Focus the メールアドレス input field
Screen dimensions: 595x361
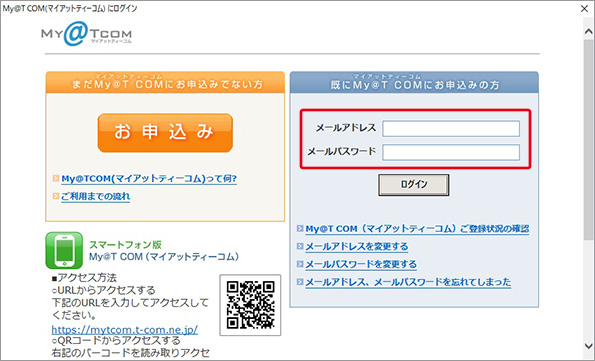coord(451,129)
